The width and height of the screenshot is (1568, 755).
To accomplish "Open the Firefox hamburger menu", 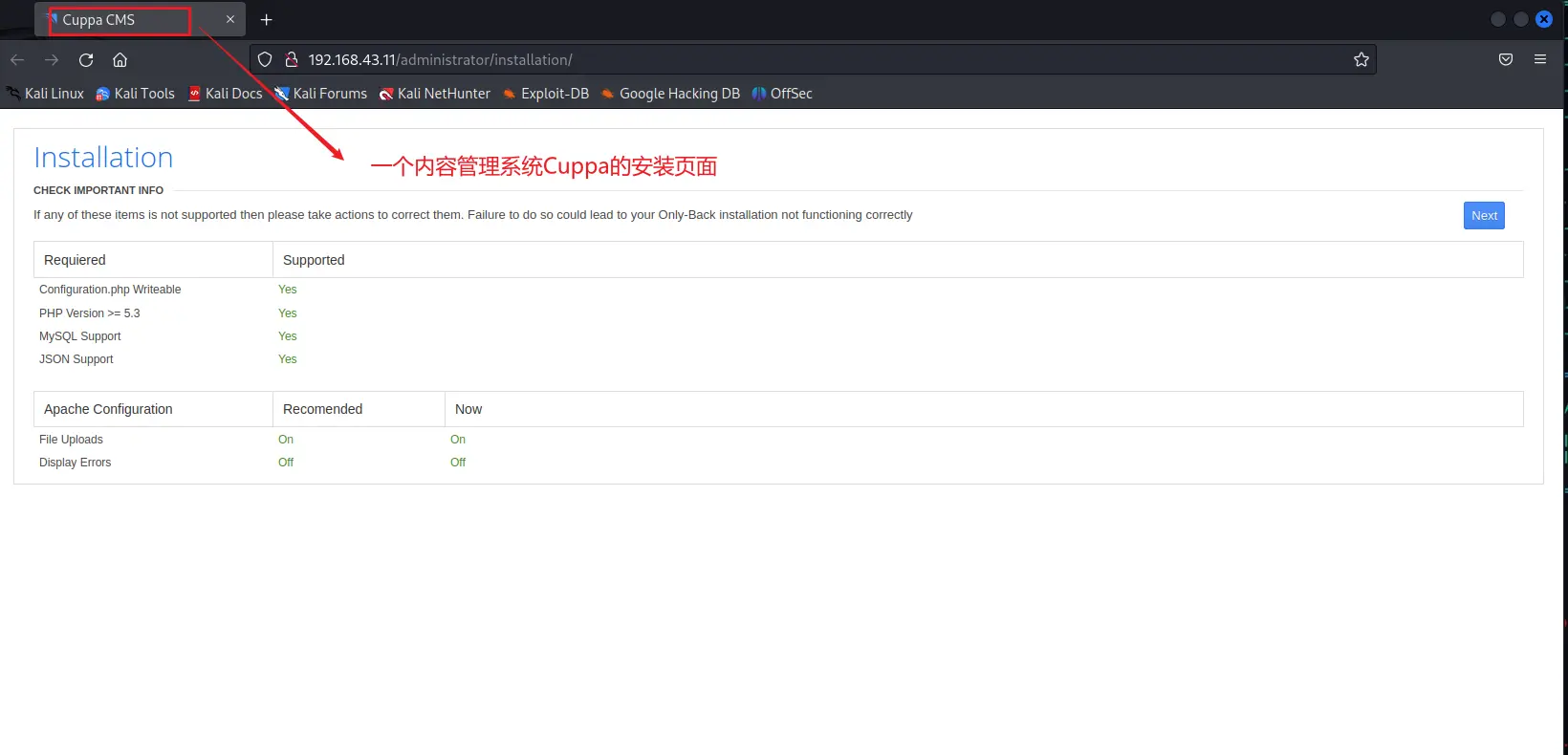I will [x=1539, y=59].
